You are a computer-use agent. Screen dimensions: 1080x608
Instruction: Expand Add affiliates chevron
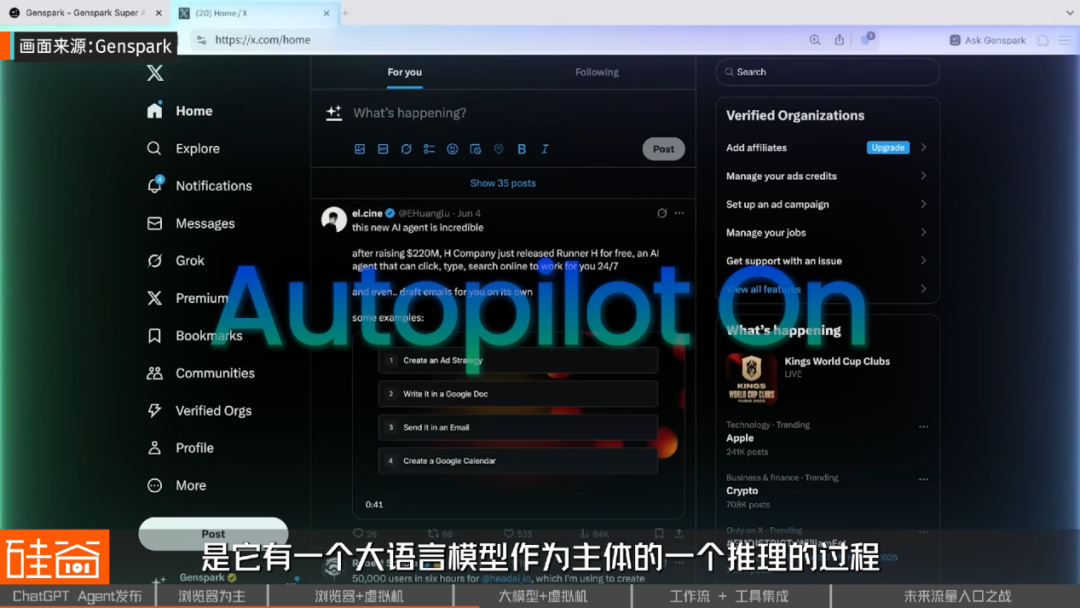pyautogui.click(x=924, y=147)
